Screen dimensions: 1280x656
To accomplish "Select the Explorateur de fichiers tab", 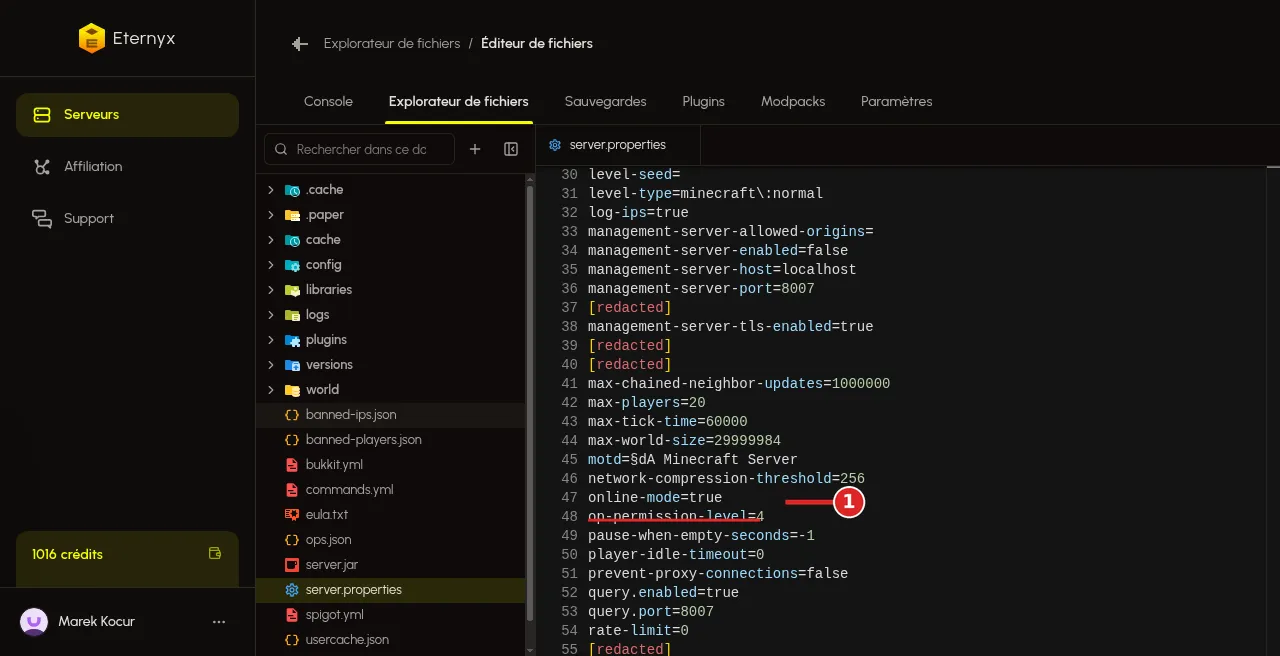I will pos(458,102).
